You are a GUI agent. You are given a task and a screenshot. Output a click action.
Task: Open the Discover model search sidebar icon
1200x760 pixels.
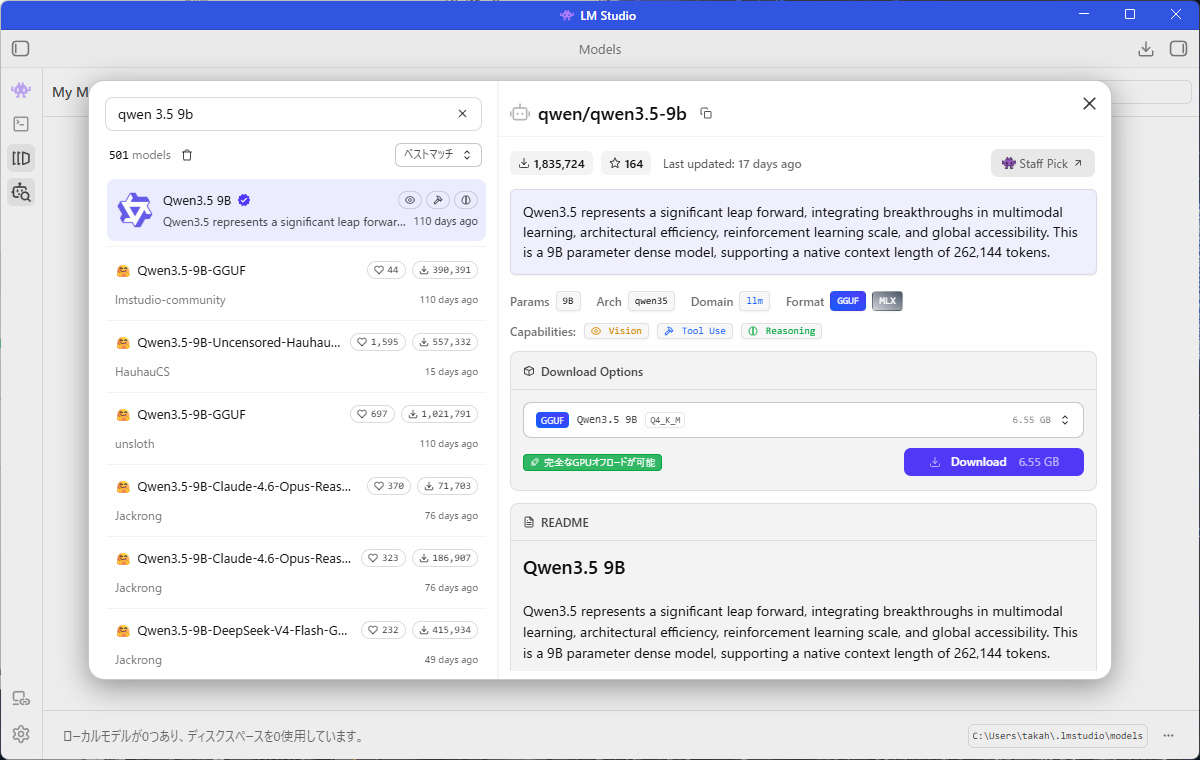click(21, 192)
